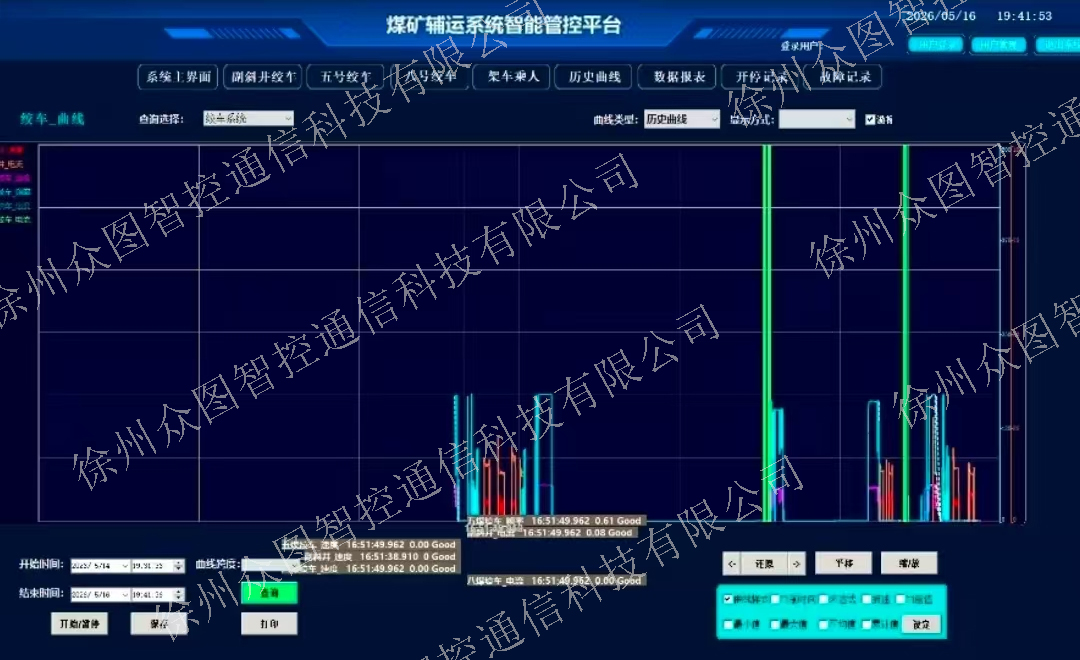Open the empty 显示方式 dropdown
The image size is (1080, 660).
pyautogui.click(x=817, y=119)
